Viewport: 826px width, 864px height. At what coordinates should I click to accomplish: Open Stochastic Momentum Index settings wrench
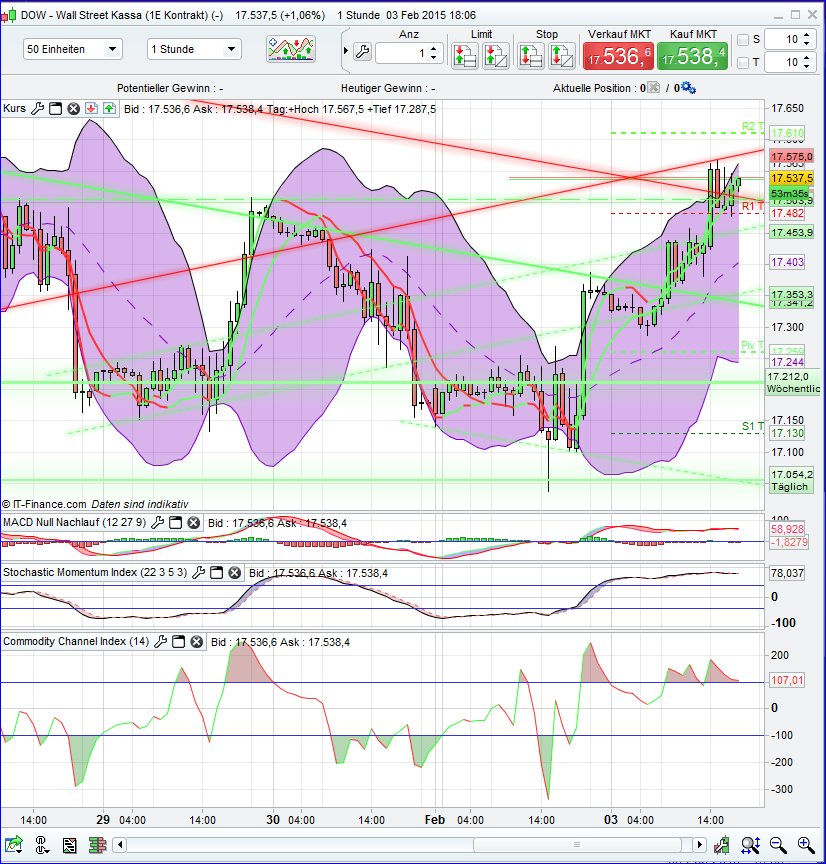click(200, 572)
